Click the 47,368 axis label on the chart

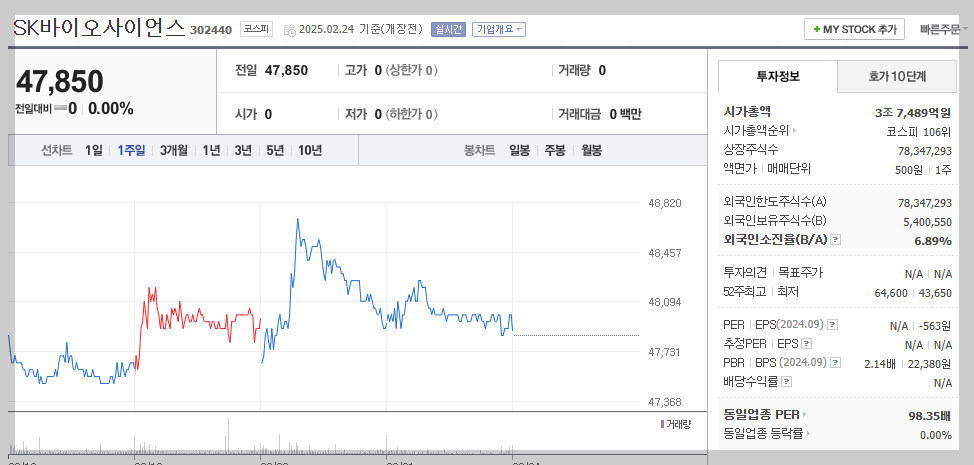[665, 402]
